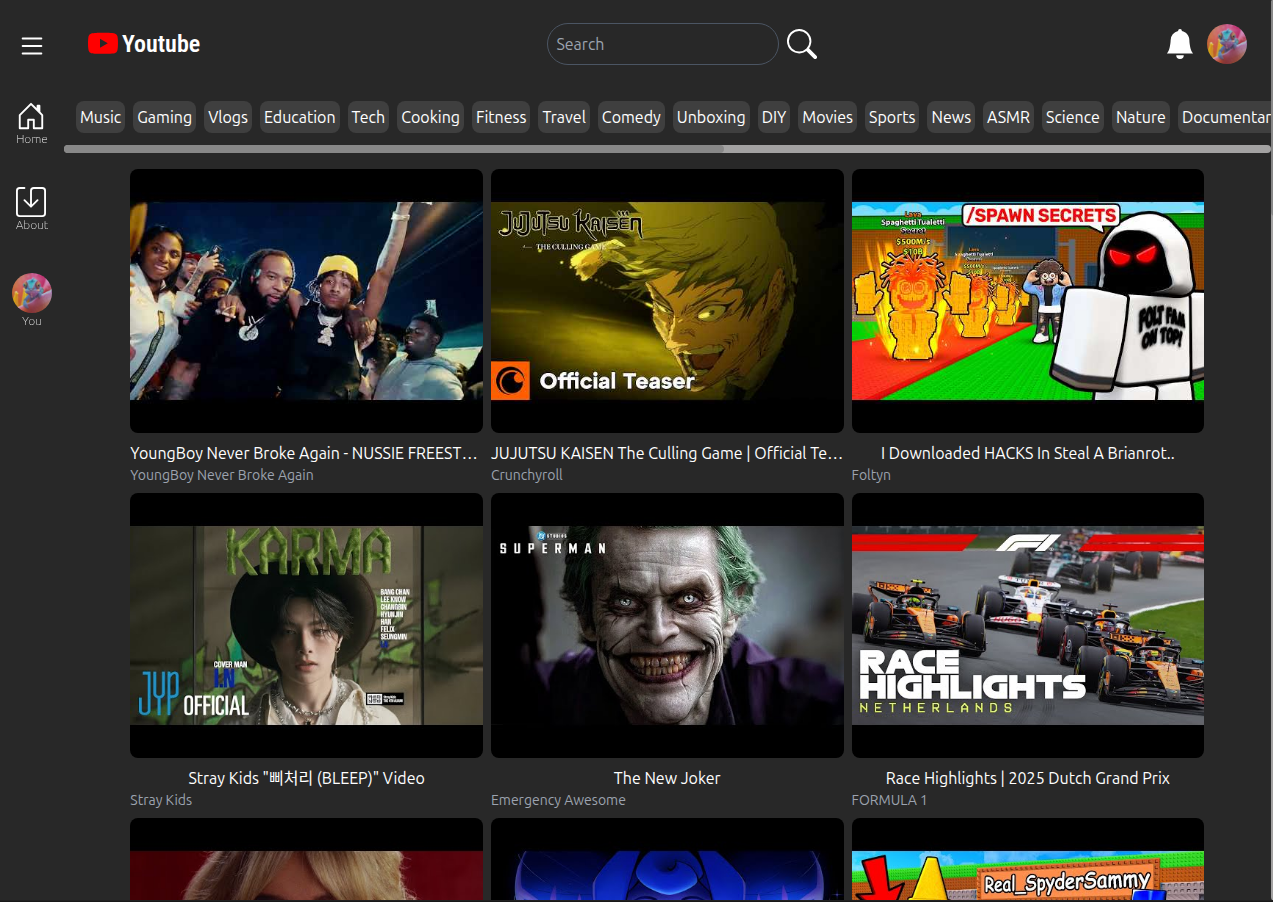Click title "I Downloaded HACKS In Steal A Brianrot.."
This screenshot has width=1273, height=902.
1028,453
